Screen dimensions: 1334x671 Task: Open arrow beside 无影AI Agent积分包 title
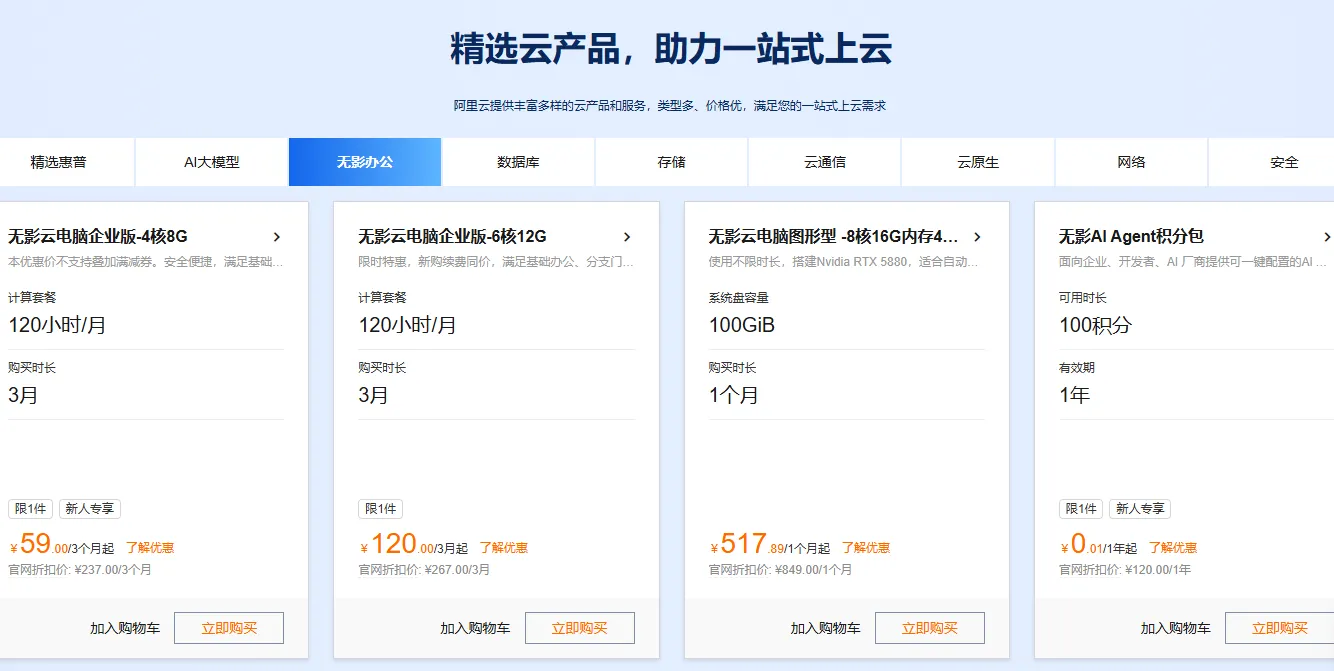point(1327,237)
